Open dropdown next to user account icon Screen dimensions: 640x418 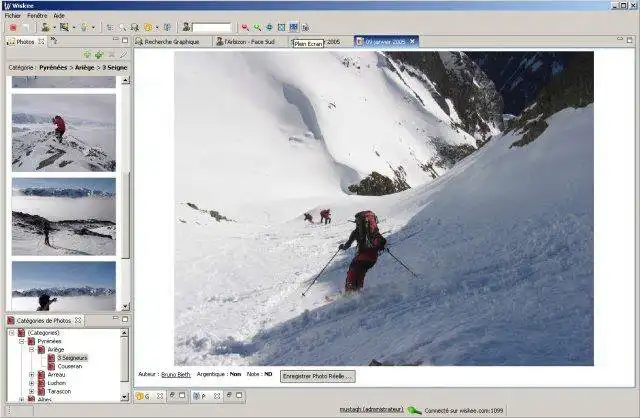click(54, 28)
